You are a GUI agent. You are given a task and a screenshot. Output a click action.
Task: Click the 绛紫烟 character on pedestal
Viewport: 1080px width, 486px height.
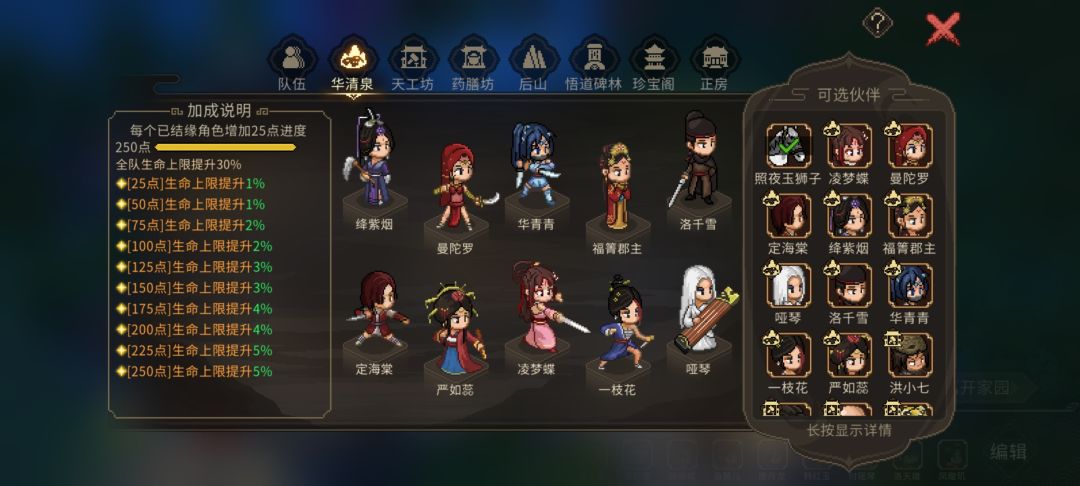coord(373,160)
